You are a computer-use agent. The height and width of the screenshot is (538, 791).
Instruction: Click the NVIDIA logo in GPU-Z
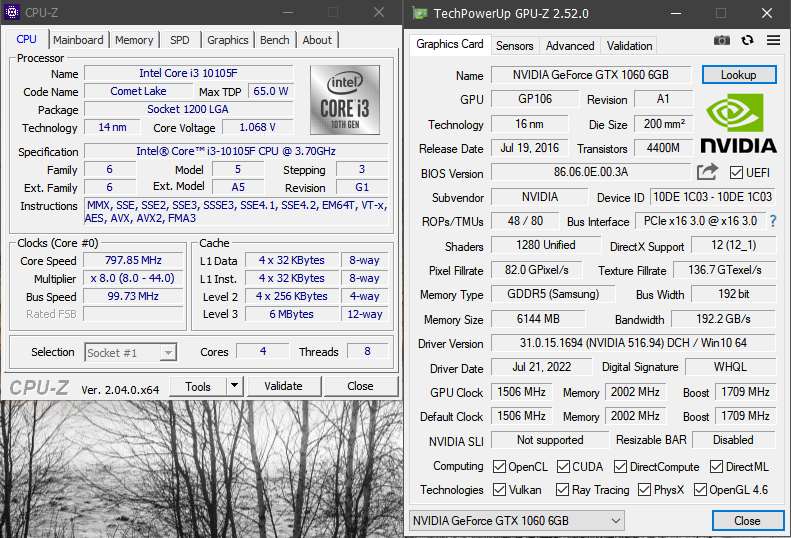[738, 124]
